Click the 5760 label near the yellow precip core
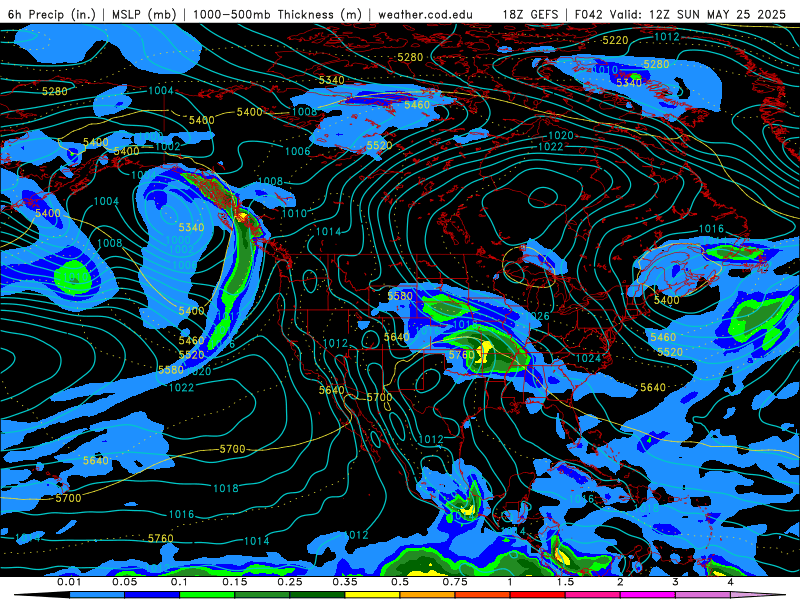The height and width of the screenshot is (600, 800). 461,355
